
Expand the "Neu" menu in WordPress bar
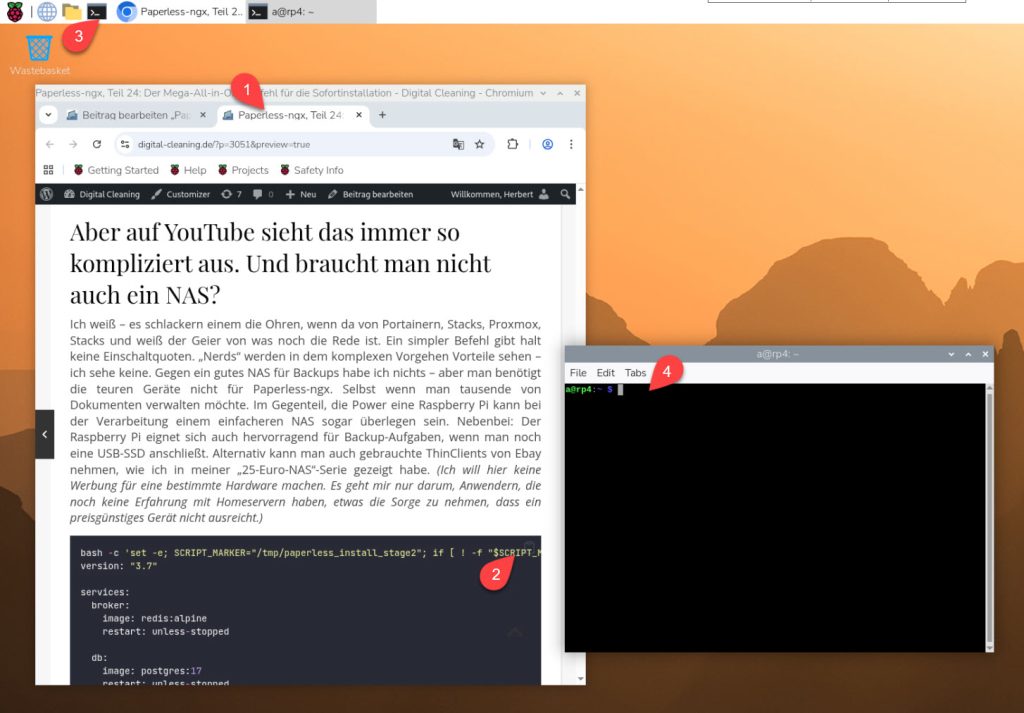point(300,194)
